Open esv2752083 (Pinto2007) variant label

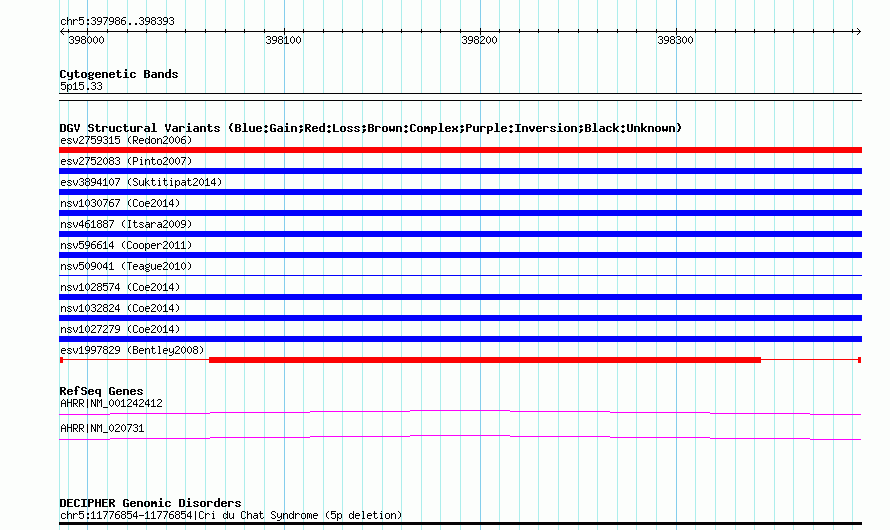(x=126, y=161)
